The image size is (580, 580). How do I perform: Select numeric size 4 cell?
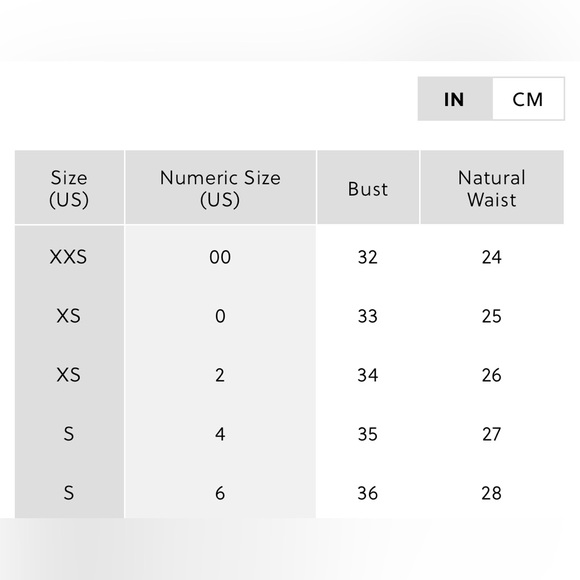220,434
